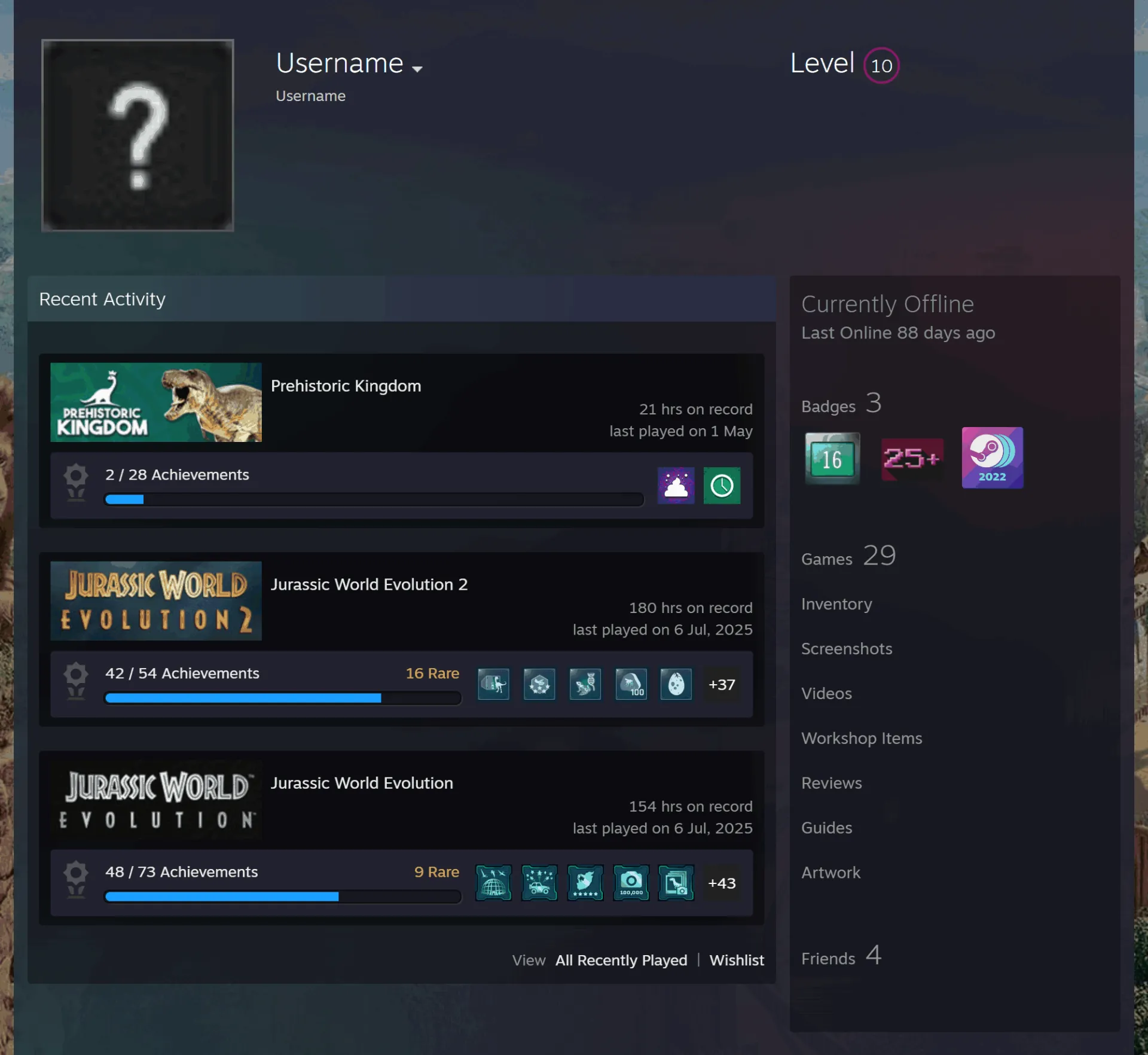
Task: Click the first Jurassic World Evolution 2 achievement icon
Action: coord(493,684)
